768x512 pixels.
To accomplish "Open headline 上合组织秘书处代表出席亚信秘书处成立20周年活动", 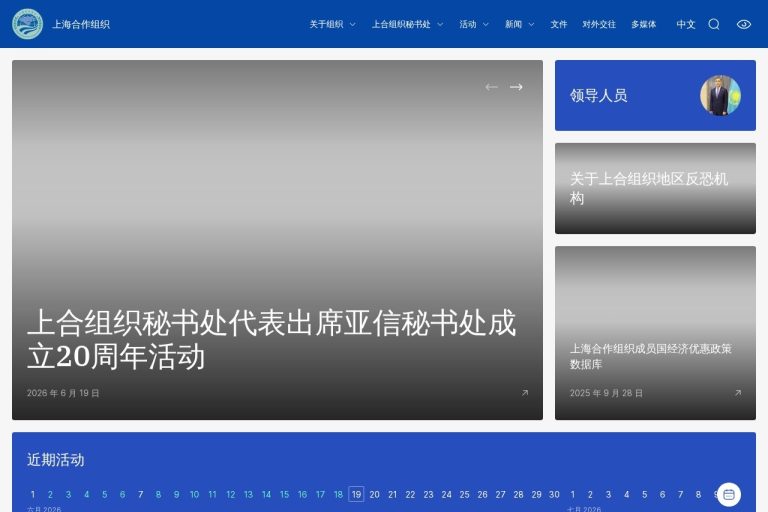I will click(272, 339).
